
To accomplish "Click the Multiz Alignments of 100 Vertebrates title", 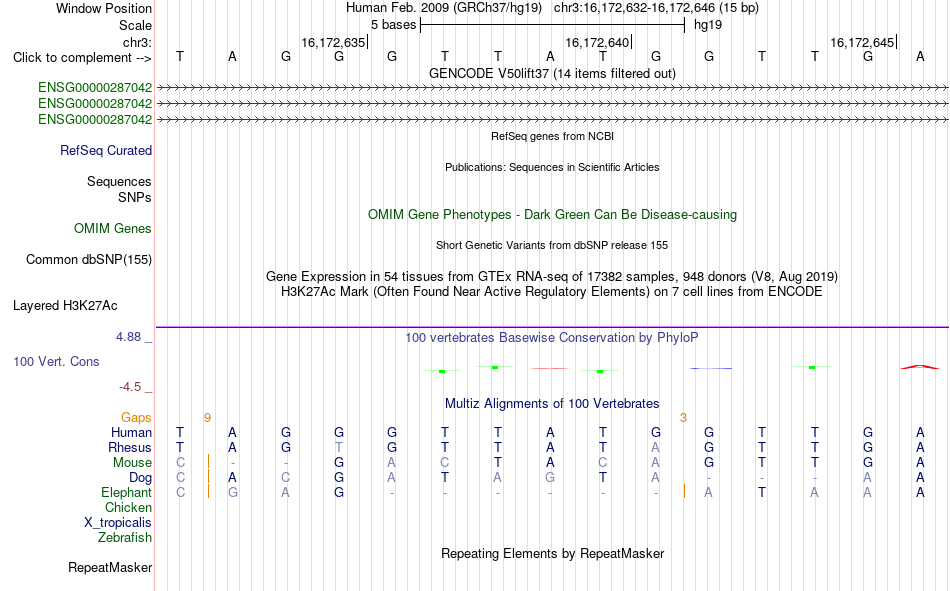I will coord(552,404).
